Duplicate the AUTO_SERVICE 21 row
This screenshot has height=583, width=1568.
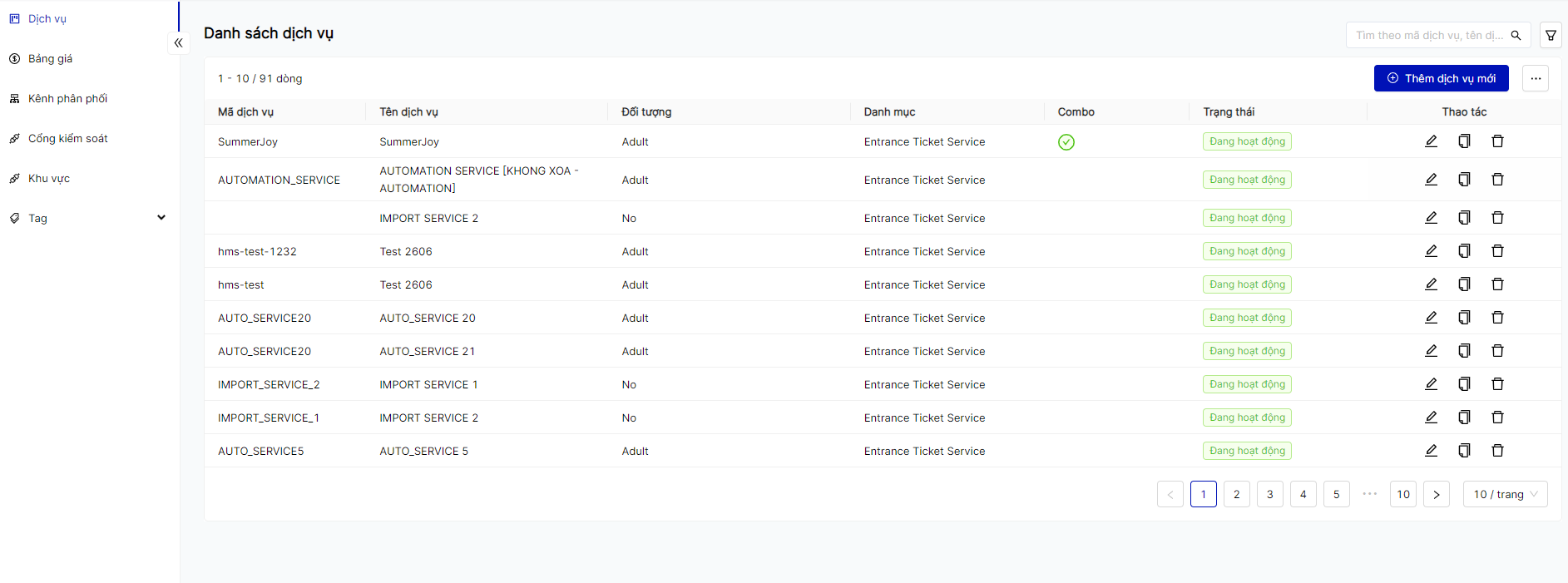tap(1464, 351)
